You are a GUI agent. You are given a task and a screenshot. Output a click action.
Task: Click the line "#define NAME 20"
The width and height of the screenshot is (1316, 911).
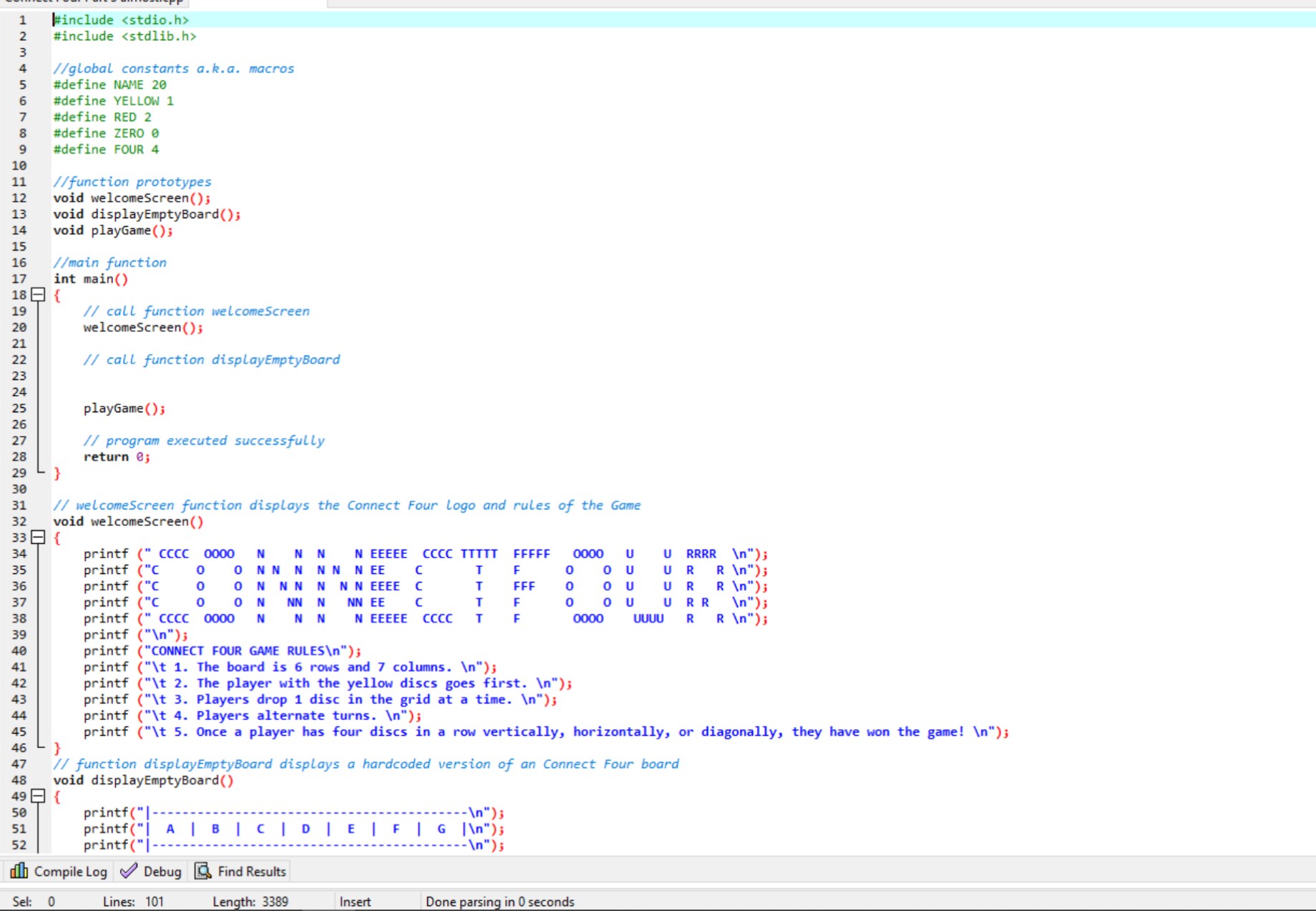click(109, 85)
